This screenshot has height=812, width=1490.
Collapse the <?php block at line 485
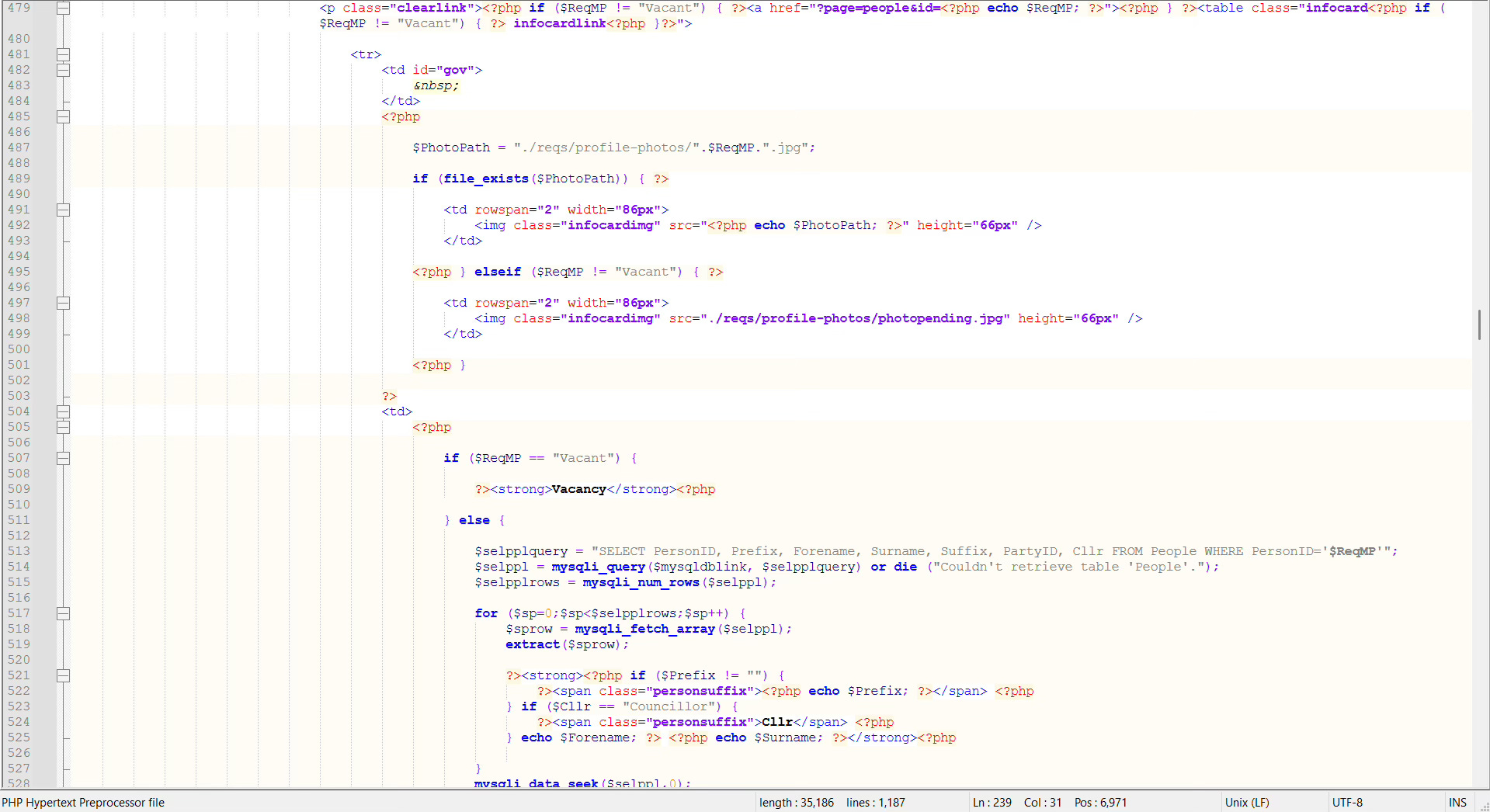pyautogui.click(x=64, y=116)
